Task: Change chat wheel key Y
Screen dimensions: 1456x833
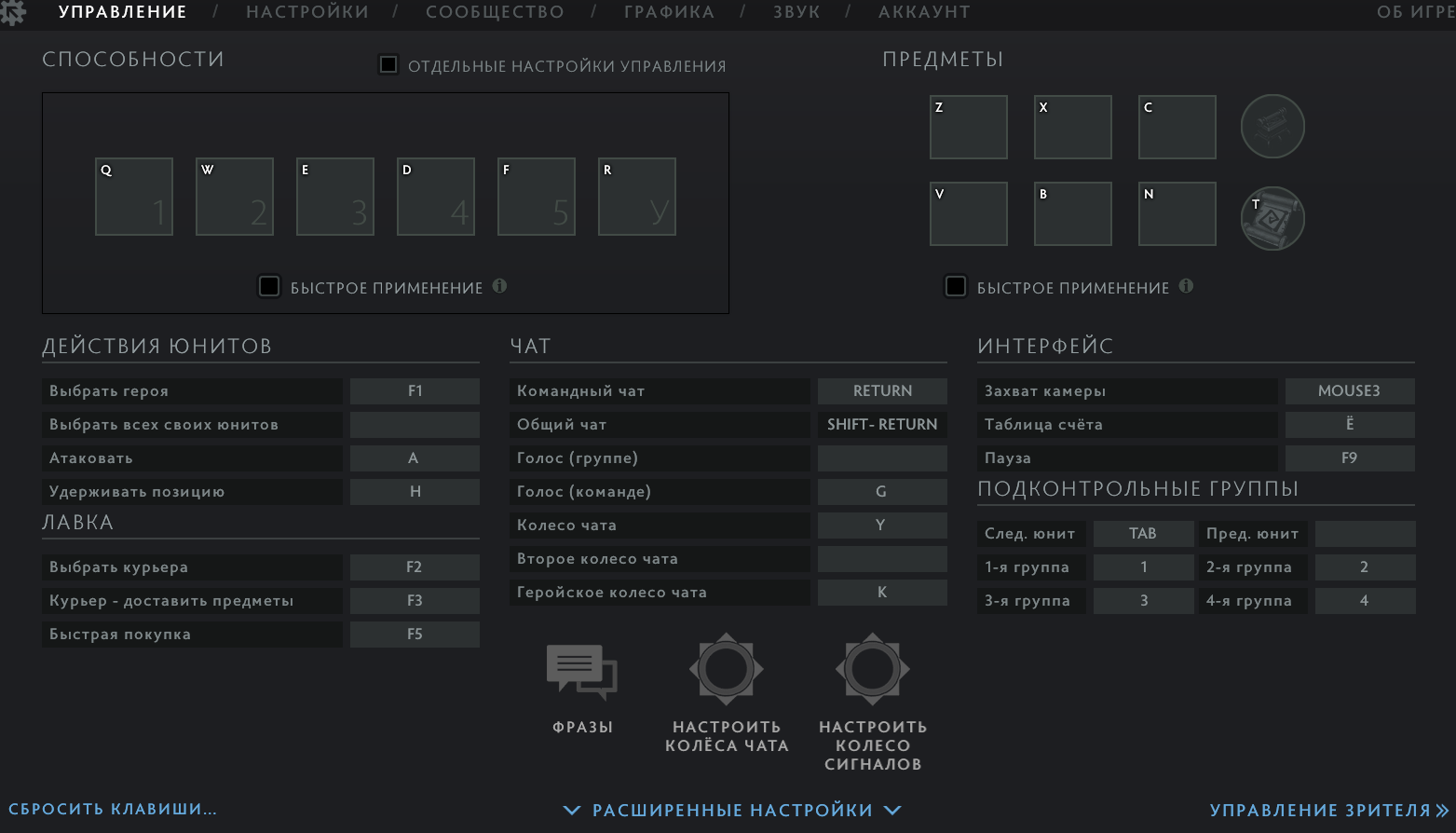Action: click(882, 526)
